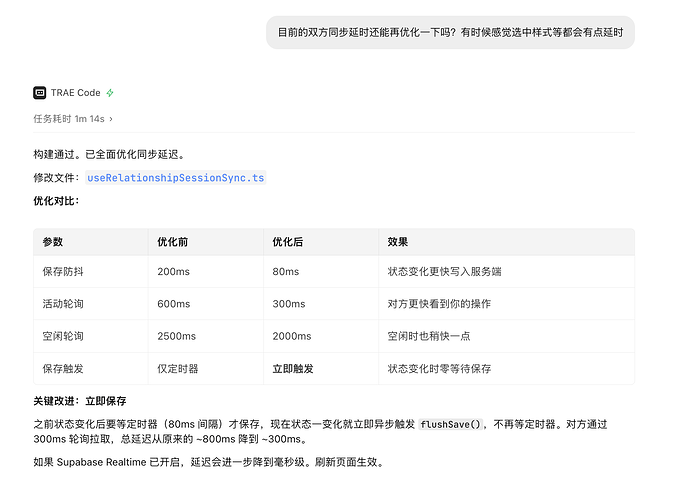Select the 空闲时也稍快一点 cell

coord(506,336)
